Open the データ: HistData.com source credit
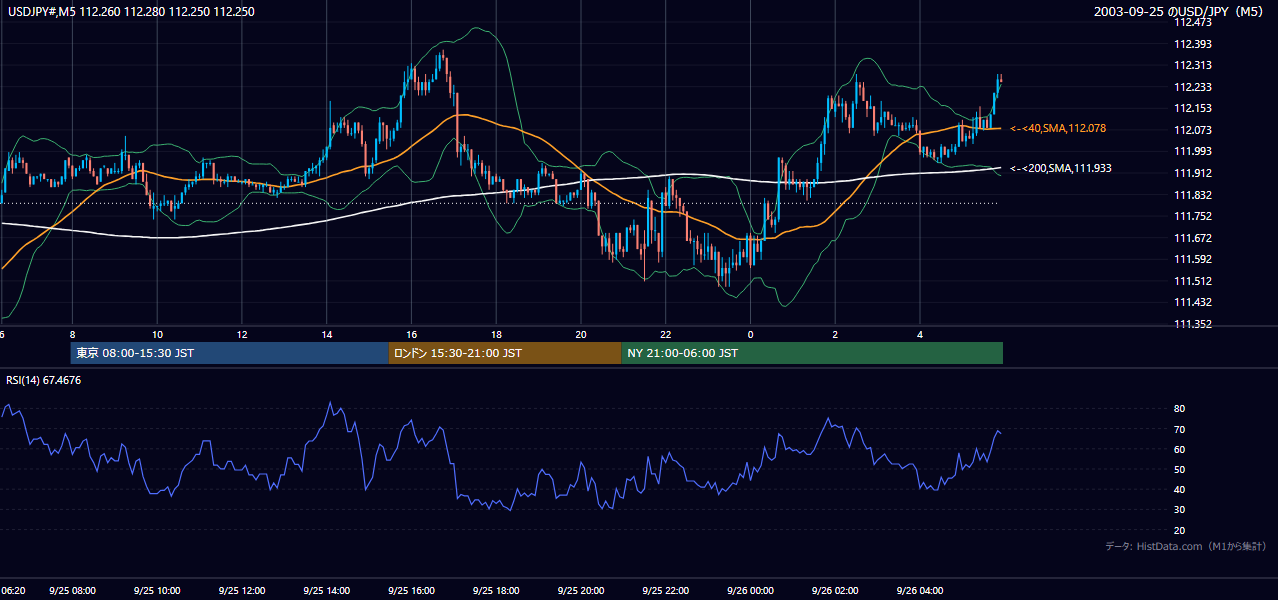 tap(1185, 546)
